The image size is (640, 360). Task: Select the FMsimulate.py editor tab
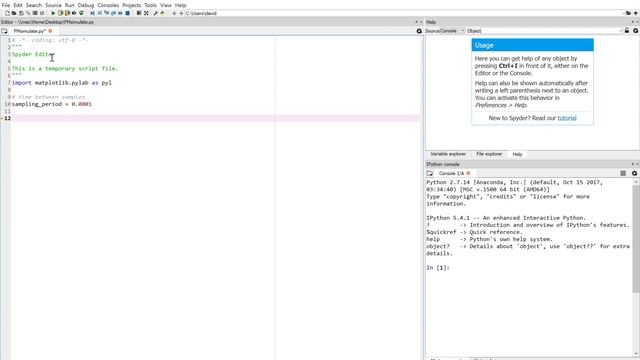click(x=29, y=31)
